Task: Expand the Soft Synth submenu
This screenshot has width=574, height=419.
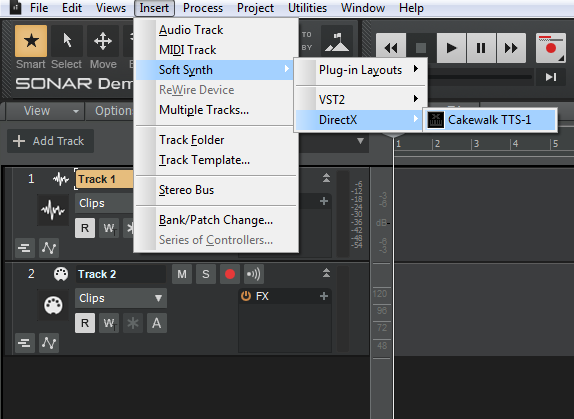Action: click(216, 70)
